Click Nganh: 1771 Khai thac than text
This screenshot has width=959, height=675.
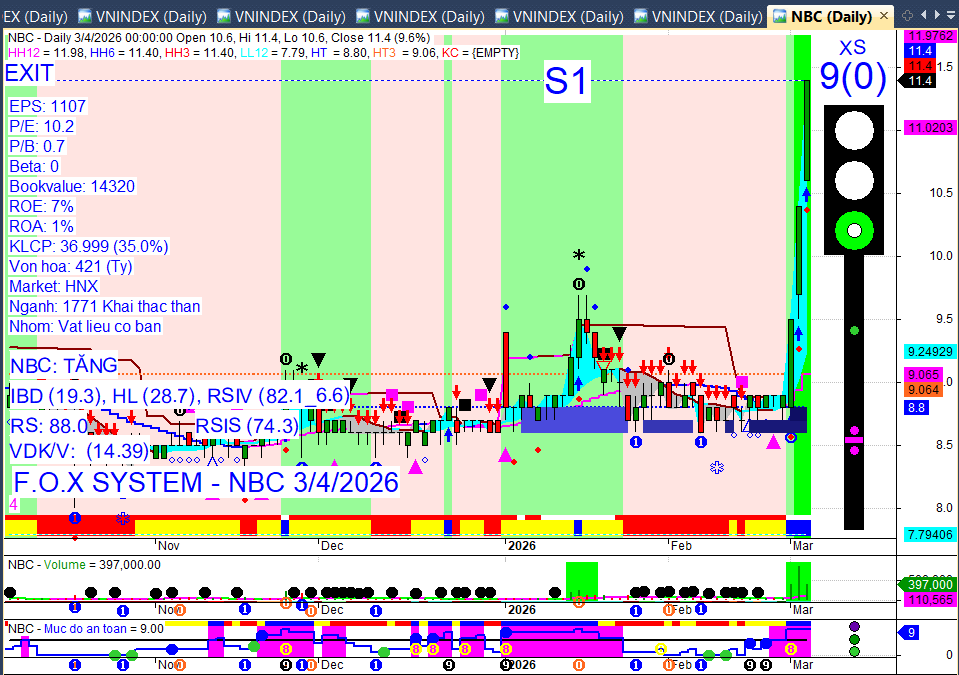click(105, 306)
